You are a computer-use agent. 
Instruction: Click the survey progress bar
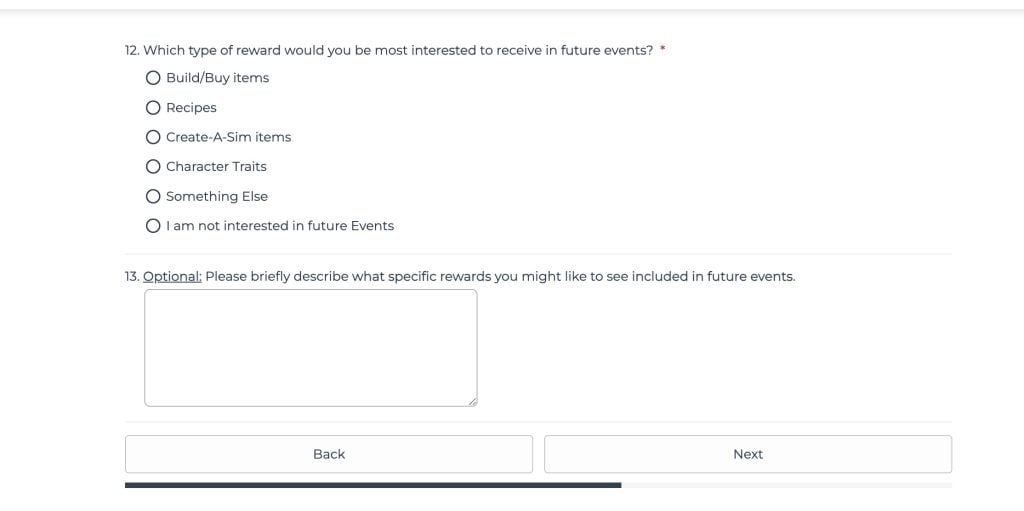pos(538,485)
